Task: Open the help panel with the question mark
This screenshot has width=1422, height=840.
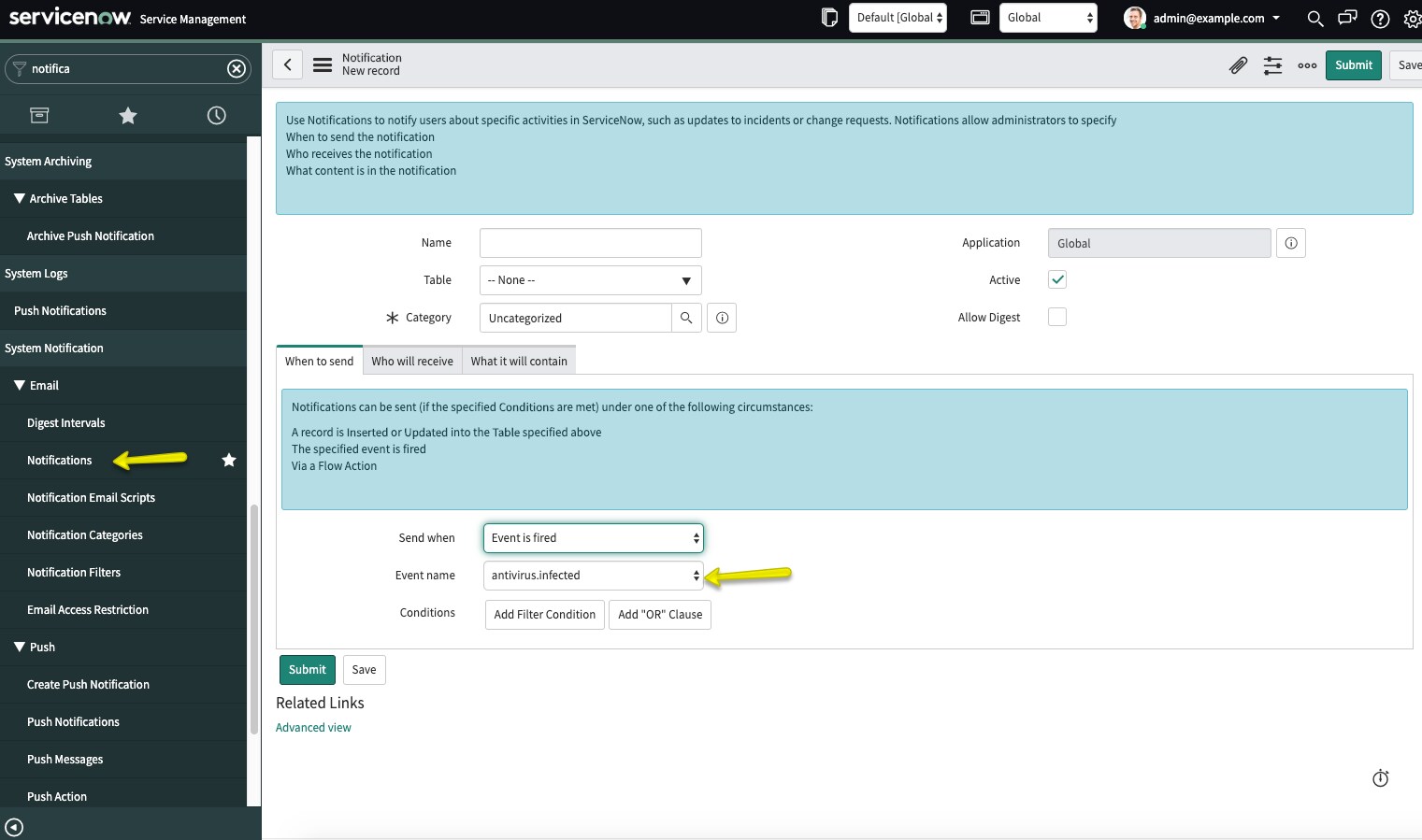Action: 1380,19
